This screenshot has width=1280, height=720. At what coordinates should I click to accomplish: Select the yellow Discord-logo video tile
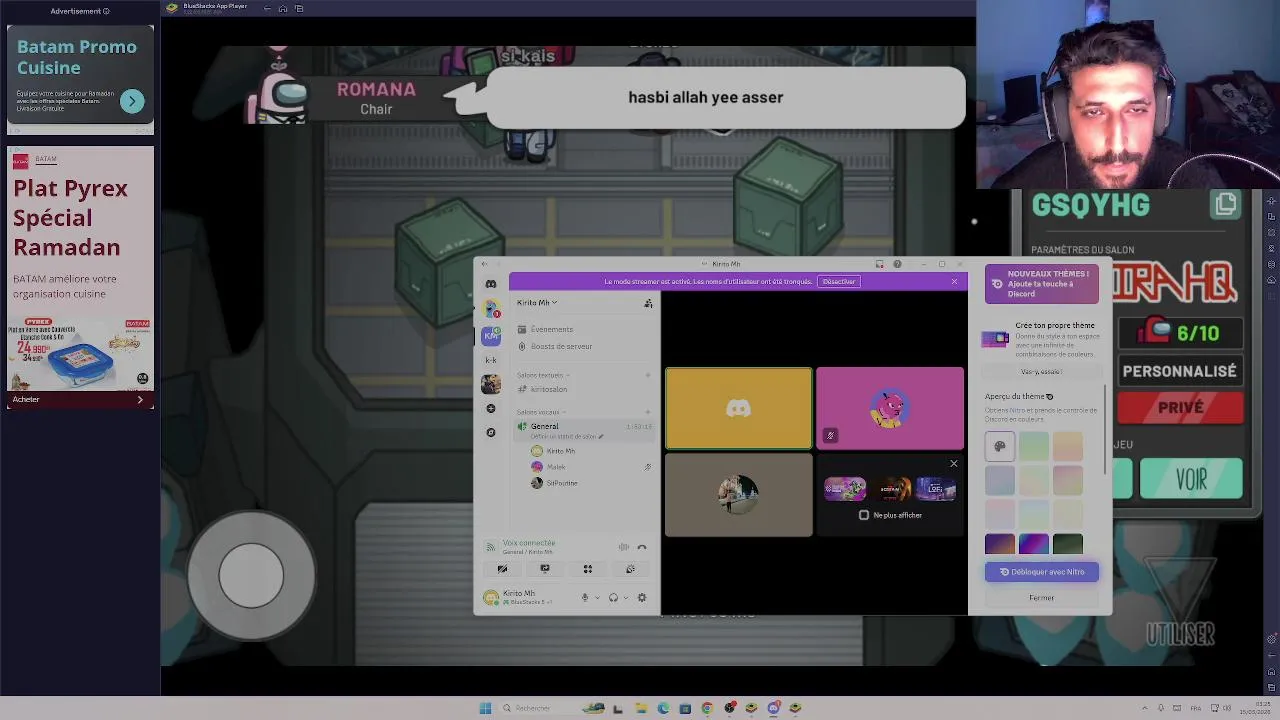tap(739, 408)
